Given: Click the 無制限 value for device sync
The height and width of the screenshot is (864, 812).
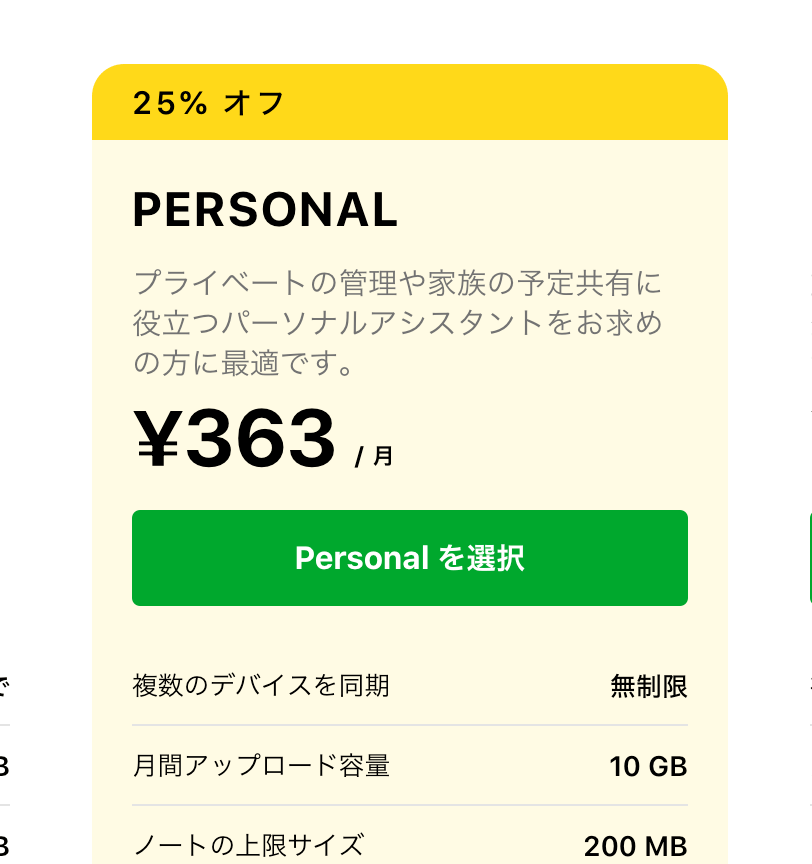Looking at the screenshot, I should (x=649, y=687).
